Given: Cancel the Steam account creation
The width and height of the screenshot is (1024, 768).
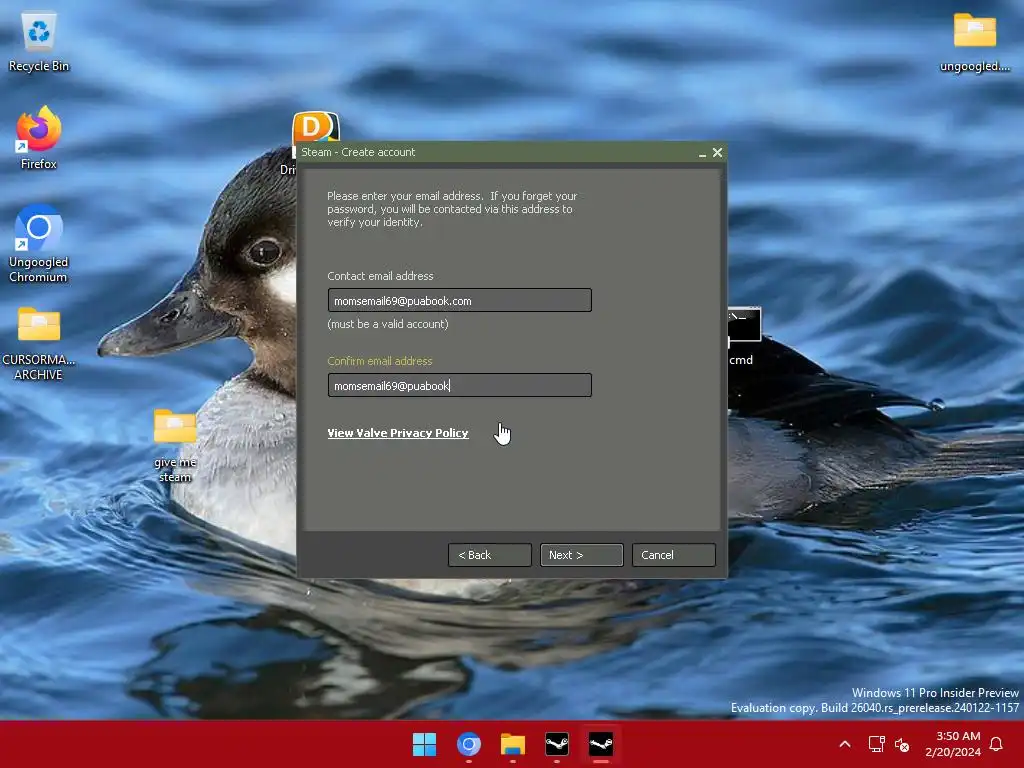Looking at the screenshot, I should pyautogui.click(x=673, y=555).
